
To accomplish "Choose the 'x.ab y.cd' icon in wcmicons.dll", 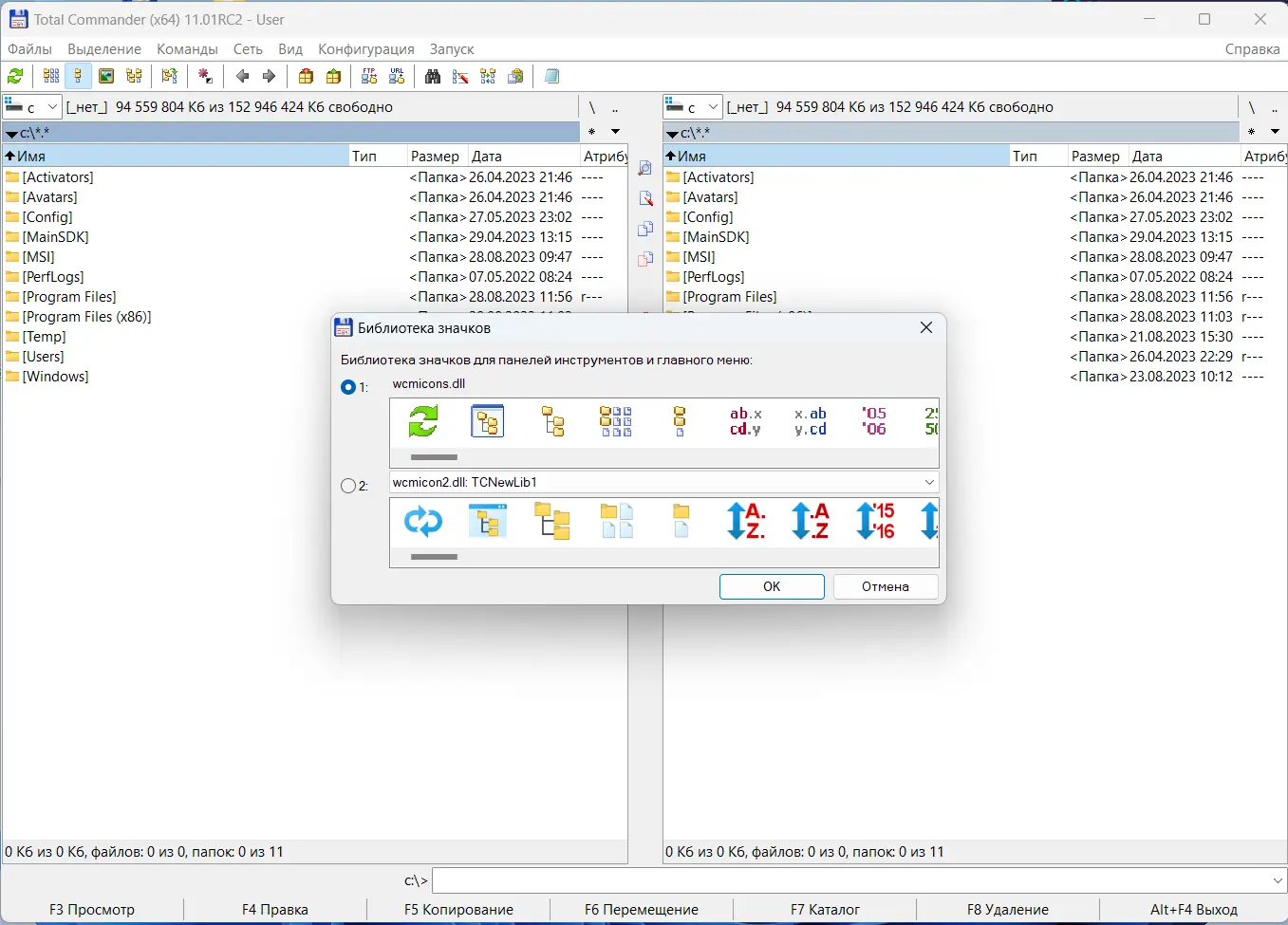I will pos(810,421).
